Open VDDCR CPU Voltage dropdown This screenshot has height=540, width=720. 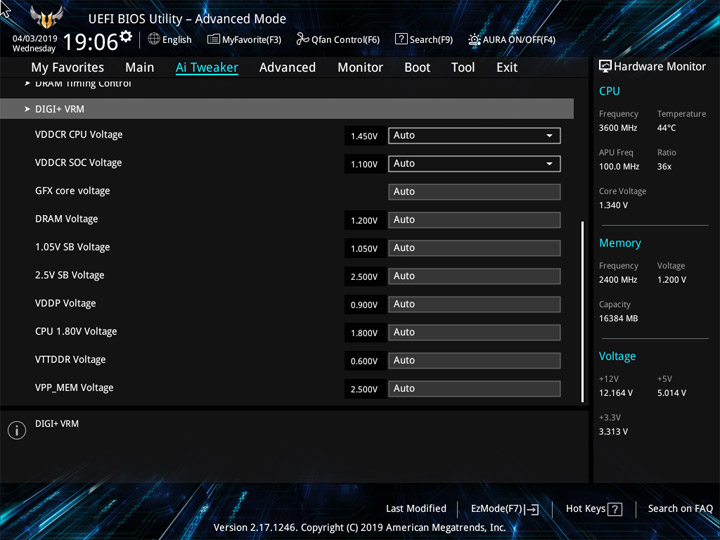[x=474, y=135]
